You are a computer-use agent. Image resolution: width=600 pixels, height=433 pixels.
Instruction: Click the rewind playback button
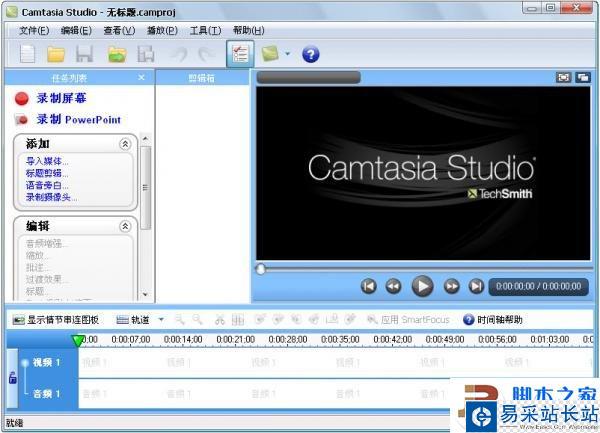(393, 286)
